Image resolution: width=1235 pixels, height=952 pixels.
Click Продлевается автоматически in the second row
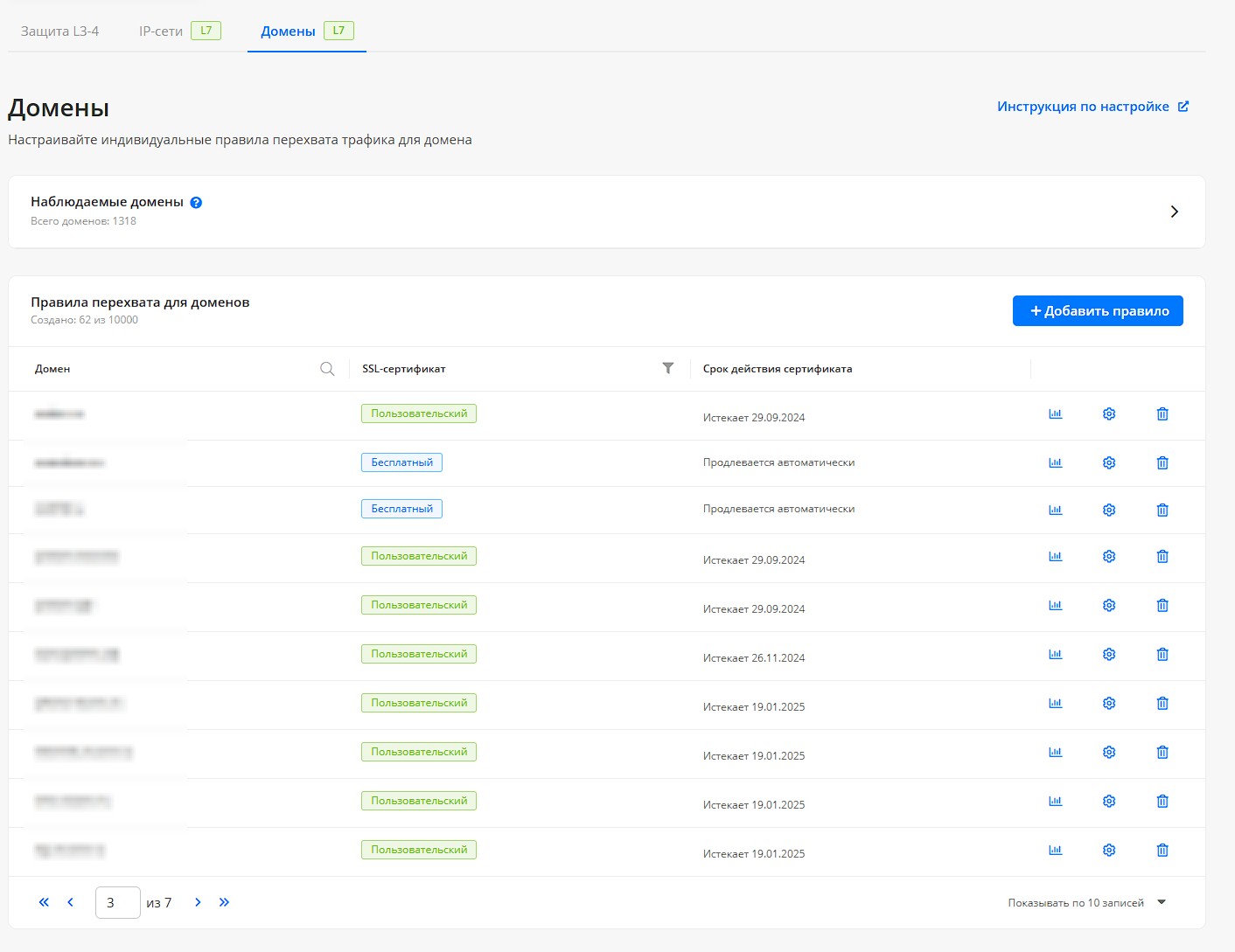pyautogui.click(x=778, y=462)
